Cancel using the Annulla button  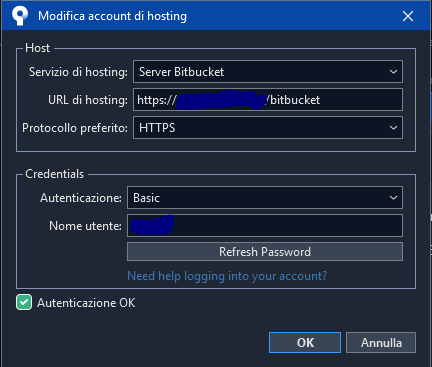381,342
